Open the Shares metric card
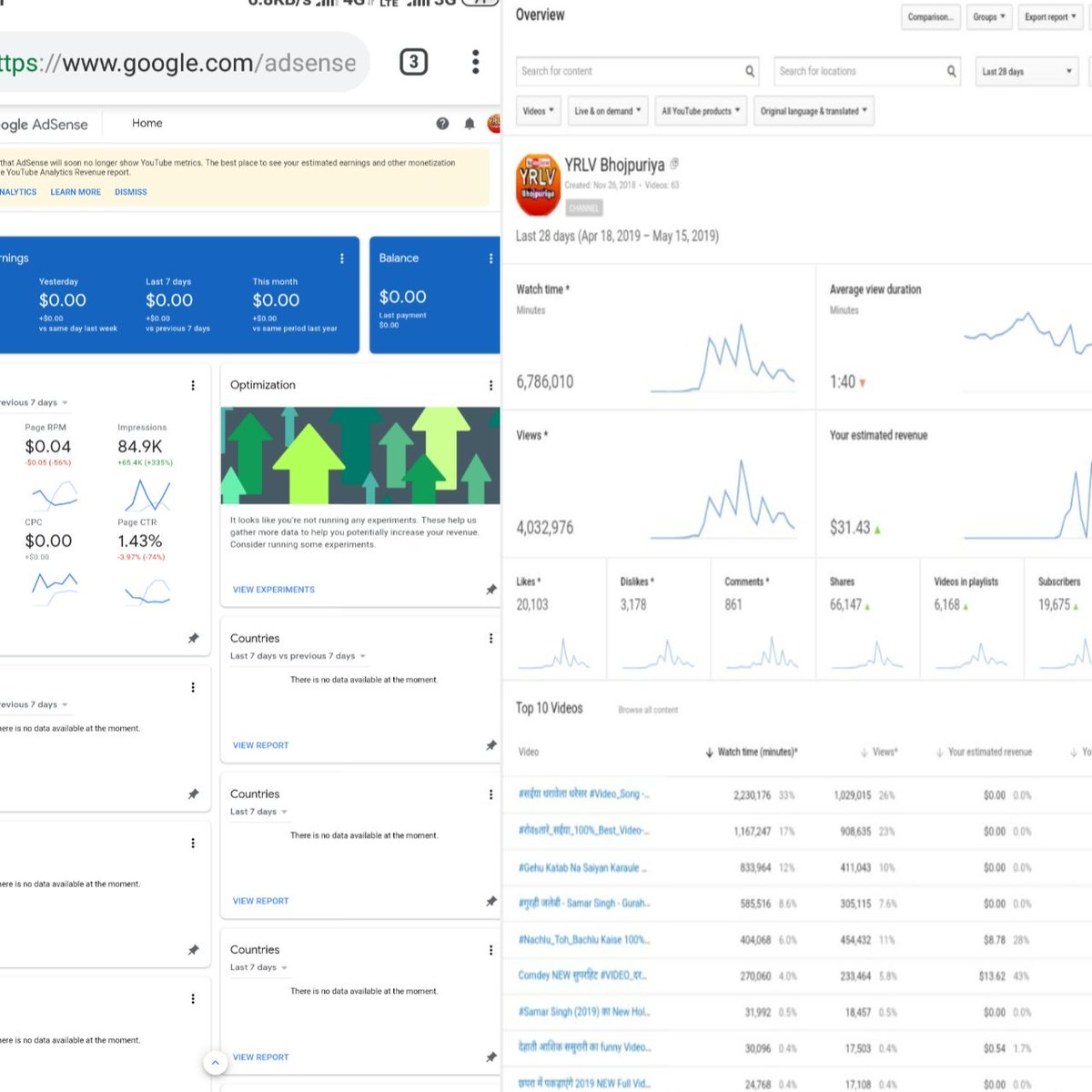This screenshot has height=1092, width=1092. click(867, 619)
